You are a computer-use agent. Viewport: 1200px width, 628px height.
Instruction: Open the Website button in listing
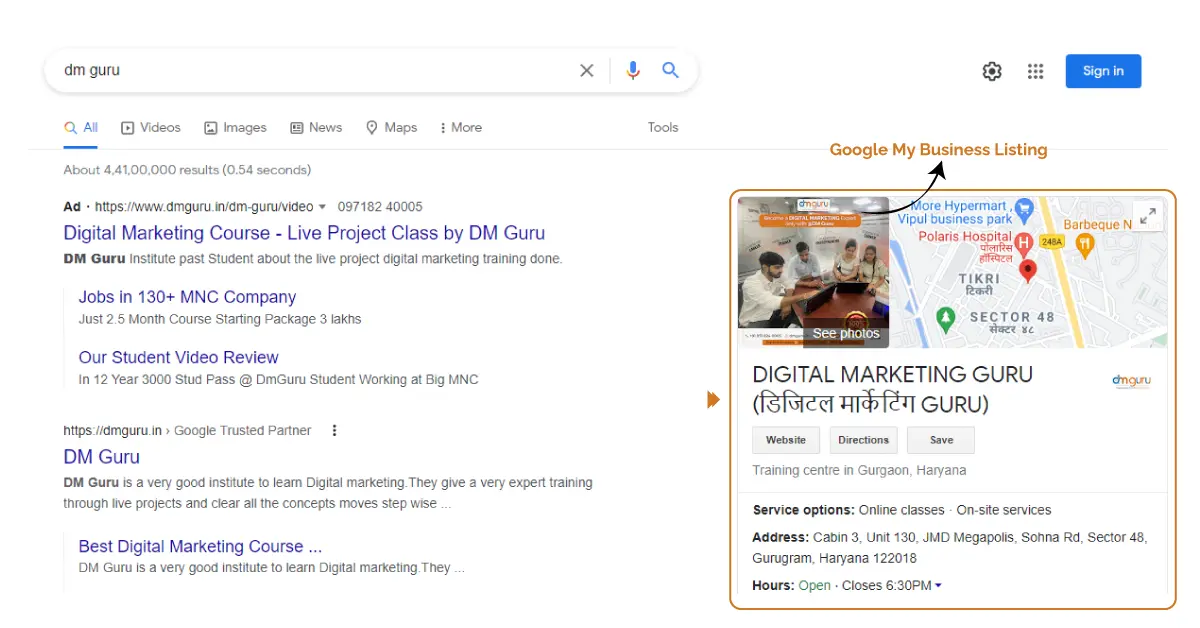[785, 440]
